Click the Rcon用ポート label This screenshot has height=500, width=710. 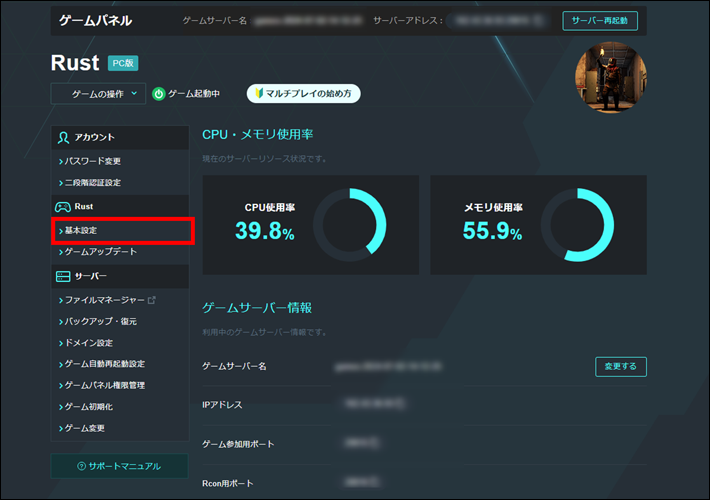coord(228,484)
